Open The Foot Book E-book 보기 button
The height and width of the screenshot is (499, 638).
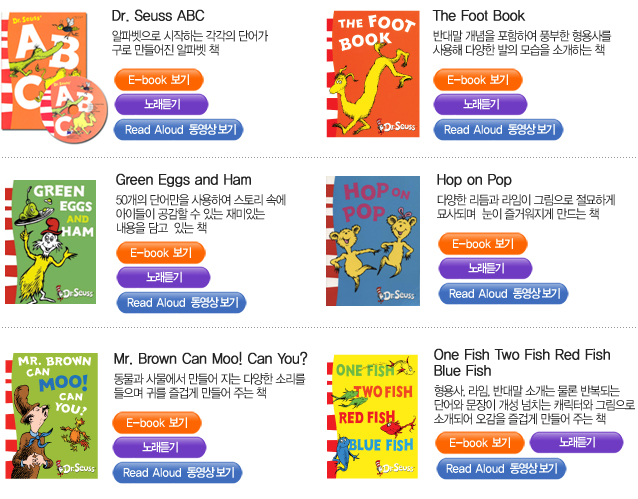pos(478,80)
